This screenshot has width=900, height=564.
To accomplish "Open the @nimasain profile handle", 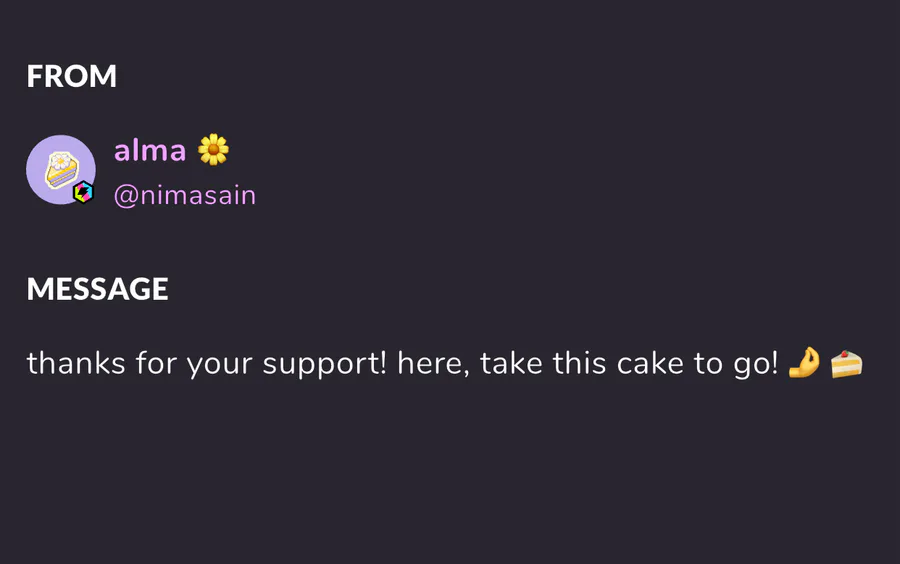I will tap(185, 196).
